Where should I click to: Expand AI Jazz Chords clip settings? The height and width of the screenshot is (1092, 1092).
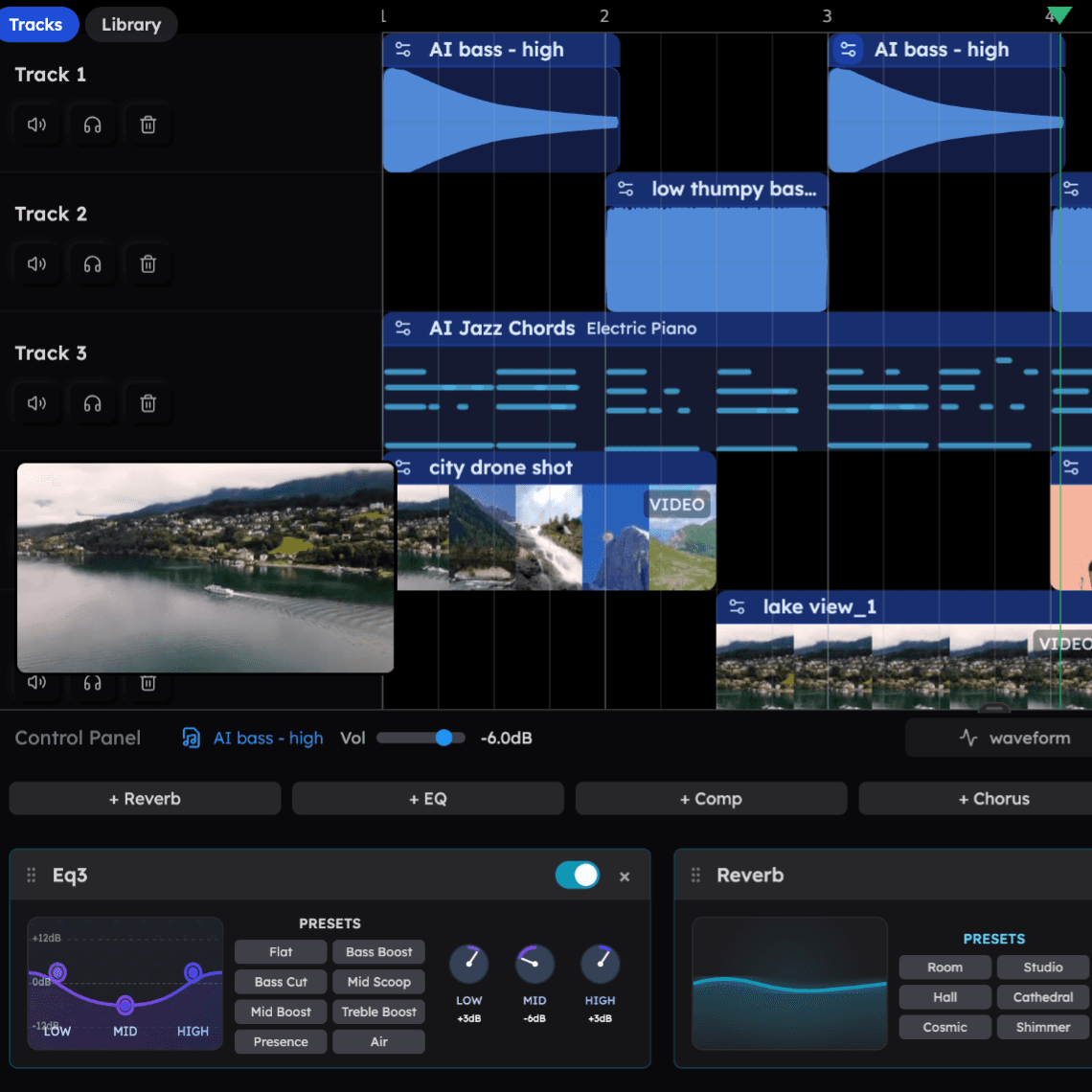pyautogui.click(x=403, y=329)
